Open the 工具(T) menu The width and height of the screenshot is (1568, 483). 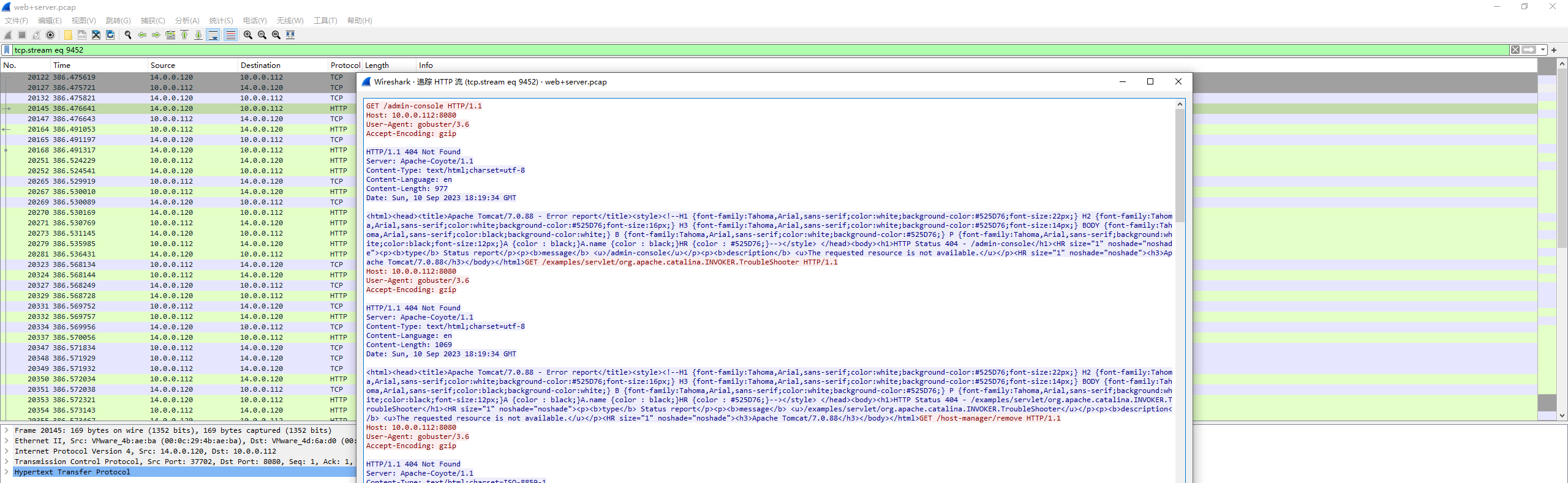click(325, 21)
